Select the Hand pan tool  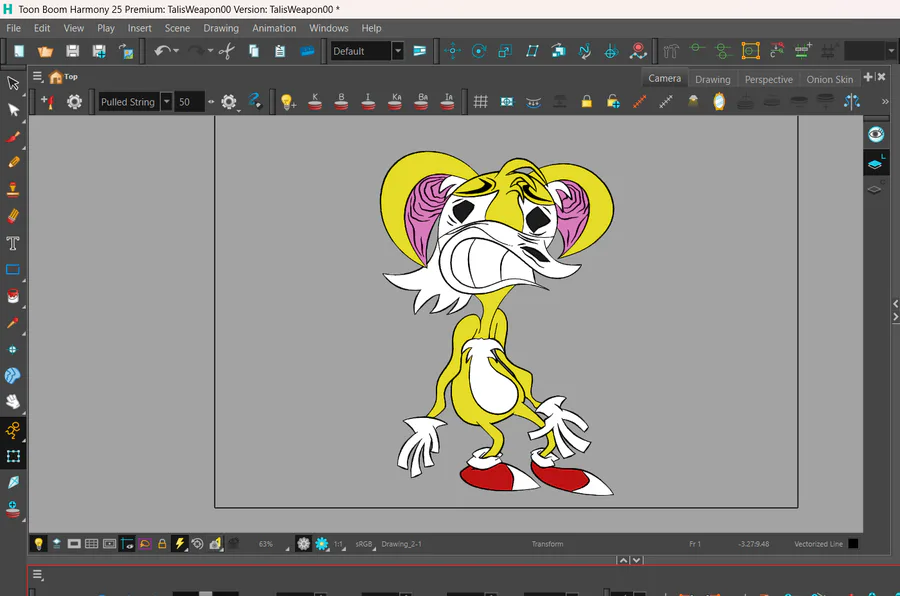13,402
